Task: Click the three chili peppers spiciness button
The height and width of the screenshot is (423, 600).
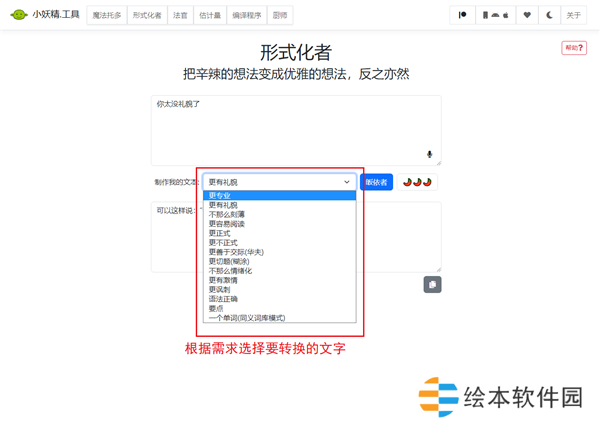Action: [417, 182]
